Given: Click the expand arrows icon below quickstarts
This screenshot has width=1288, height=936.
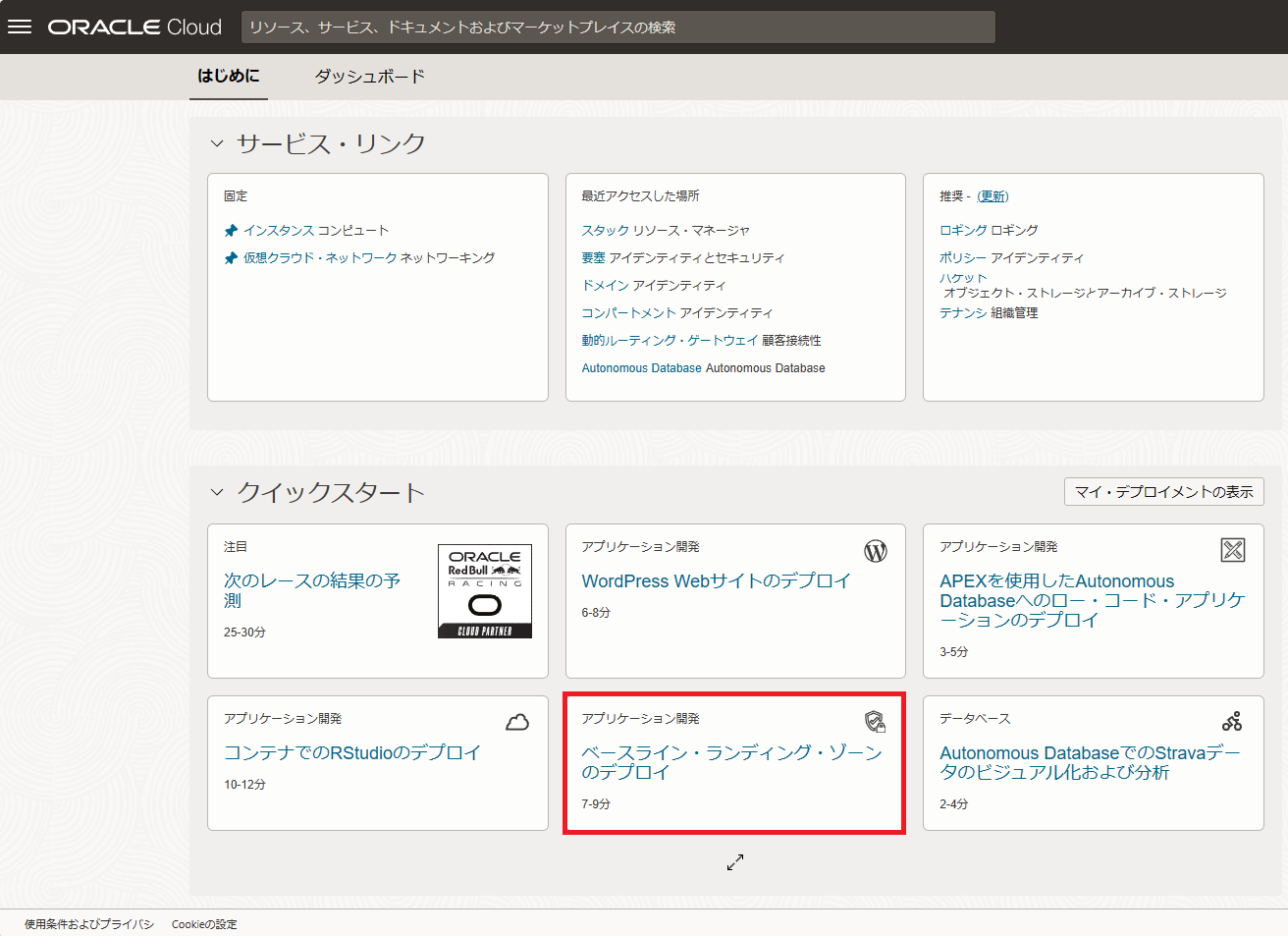Looking at the screenshot, I should 735,861.
